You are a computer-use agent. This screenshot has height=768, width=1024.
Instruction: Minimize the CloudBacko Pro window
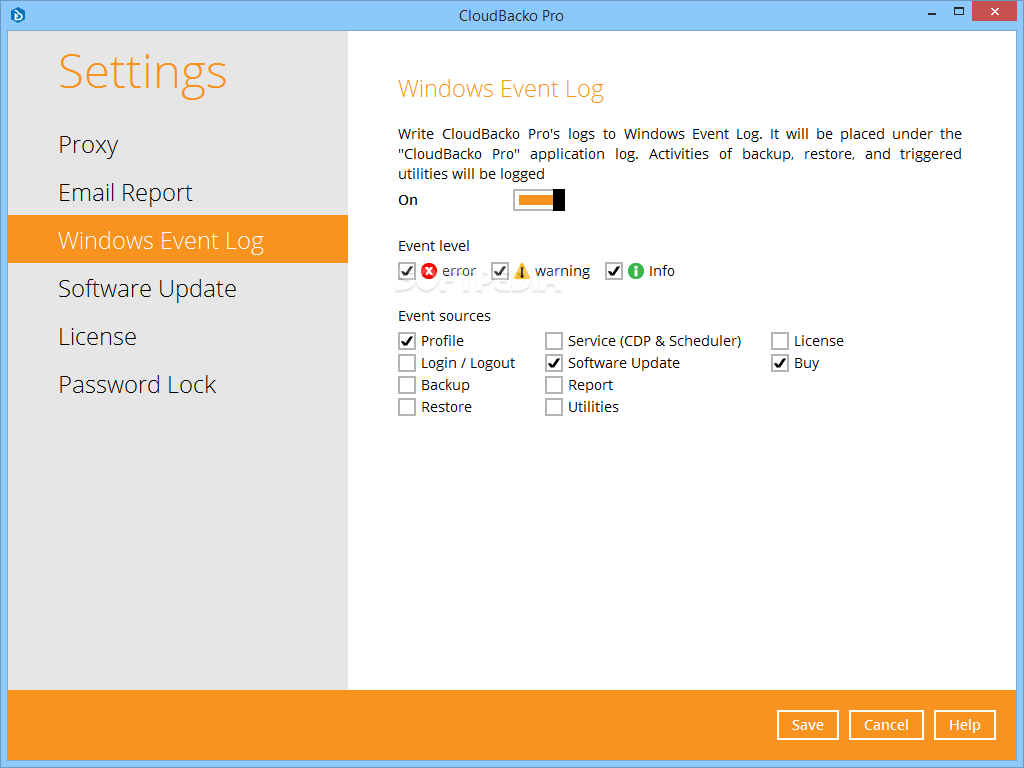932,12
